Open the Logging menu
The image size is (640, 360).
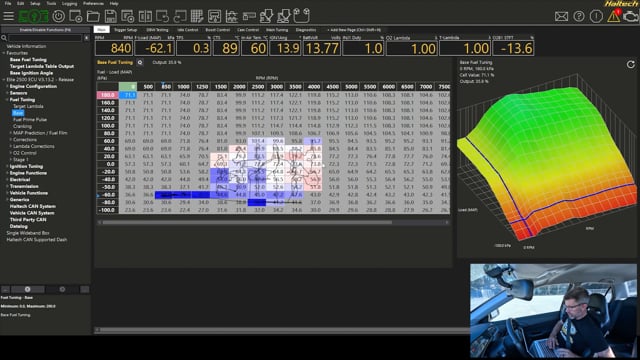click(69, 3)
